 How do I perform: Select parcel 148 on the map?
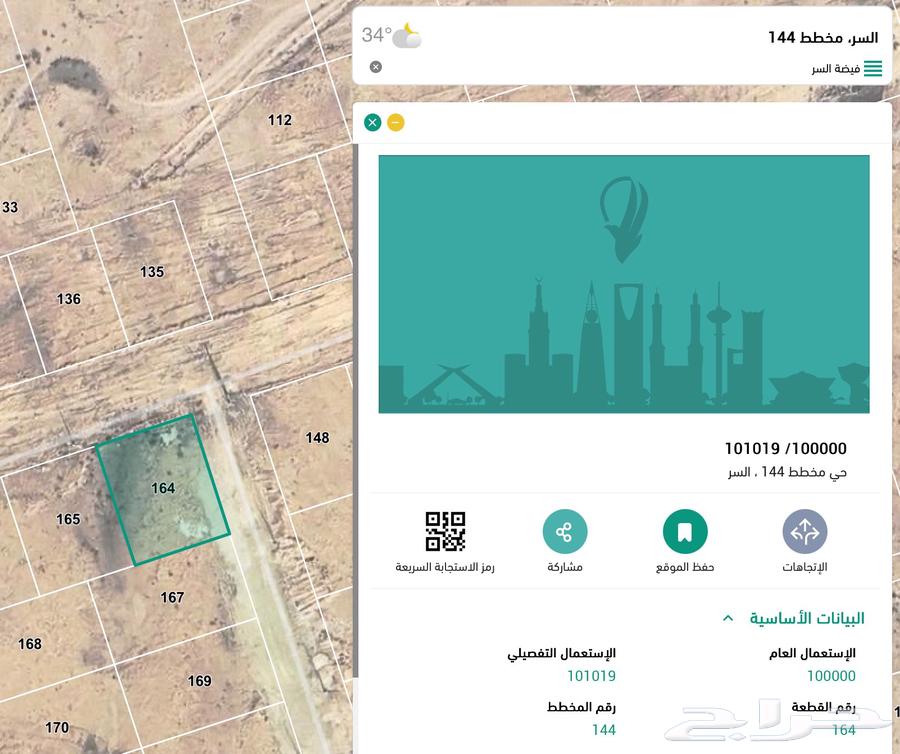pos(317,438)
